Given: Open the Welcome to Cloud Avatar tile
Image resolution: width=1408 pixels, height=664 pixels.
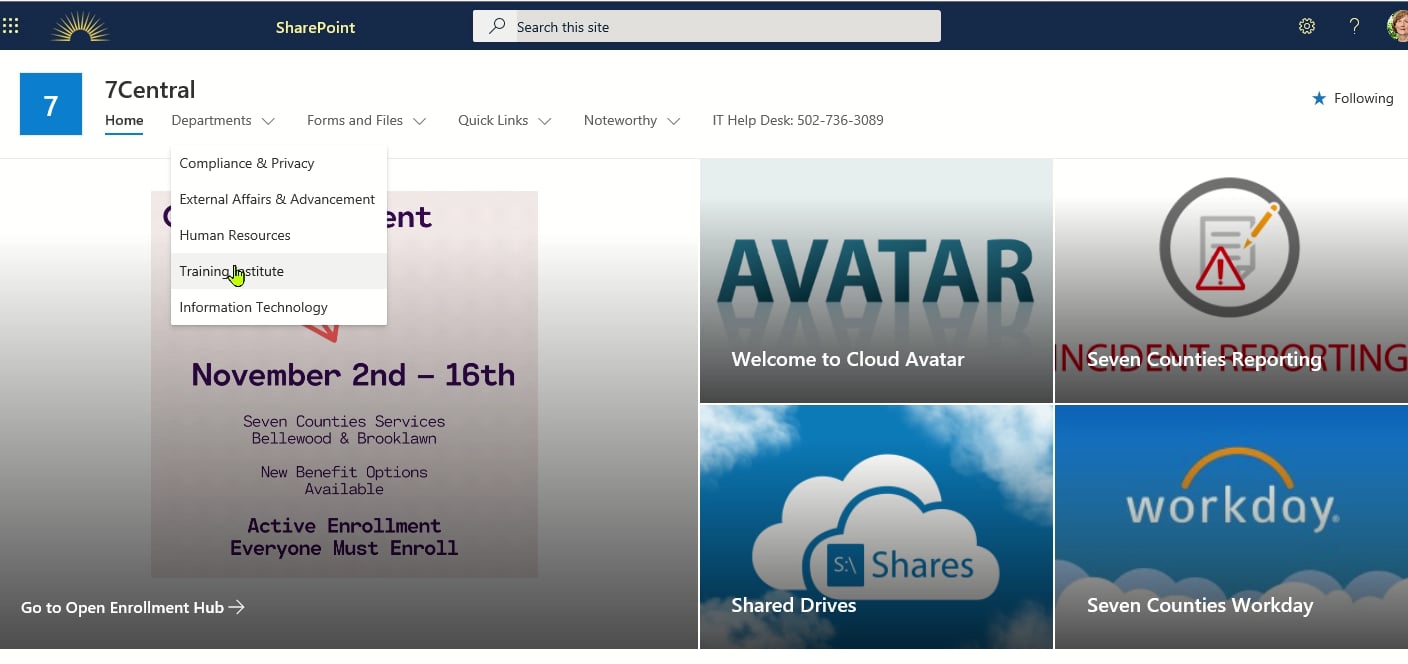Looking at the screenshot, I should coord(876,281).
